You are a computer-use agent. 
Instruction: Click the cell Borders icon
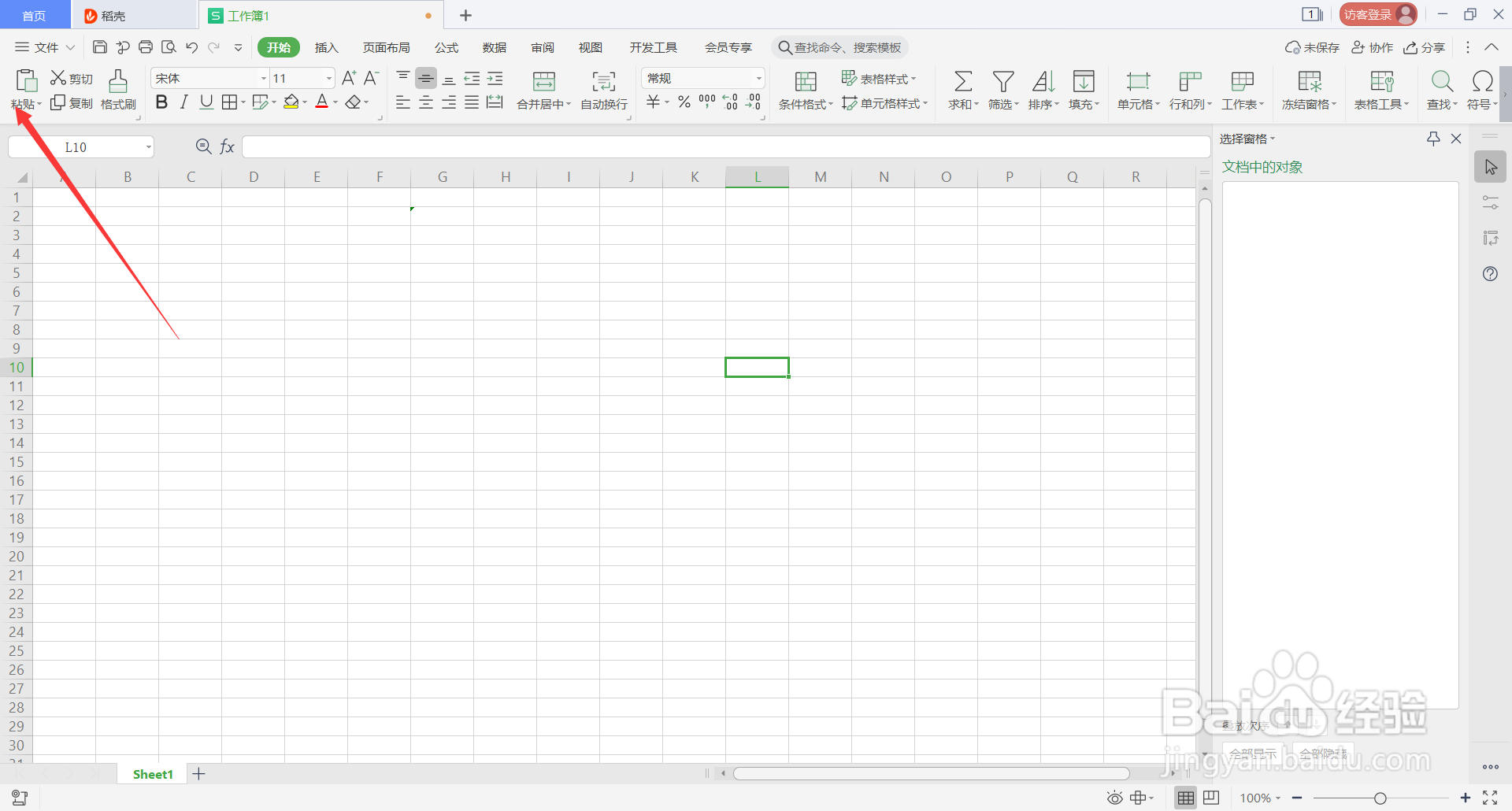(x=229, y=102)
